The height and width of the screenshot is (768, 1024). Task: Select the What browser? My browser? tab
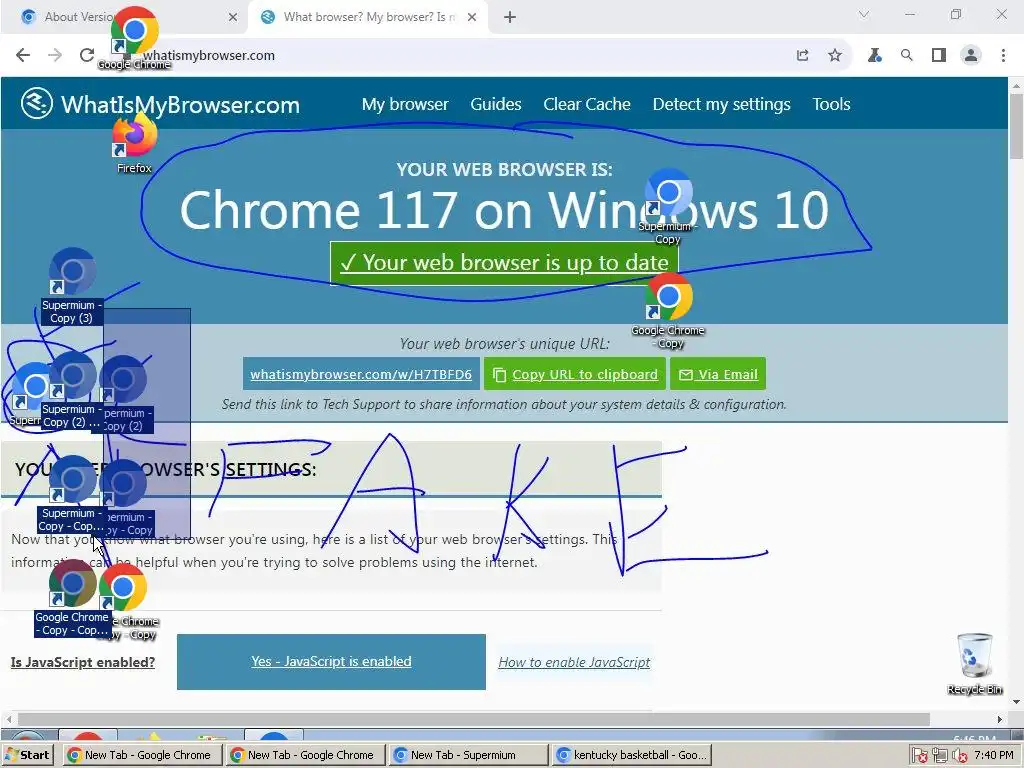pos(368,17)
